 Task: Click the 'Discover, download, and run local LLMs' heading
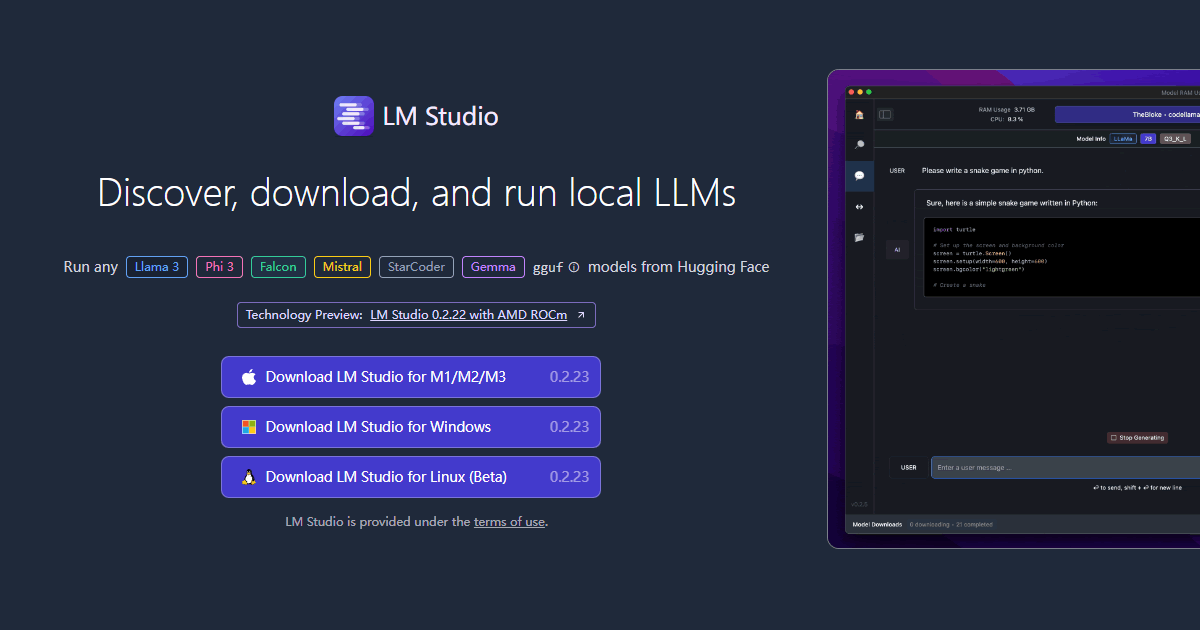tap(417, 193)
